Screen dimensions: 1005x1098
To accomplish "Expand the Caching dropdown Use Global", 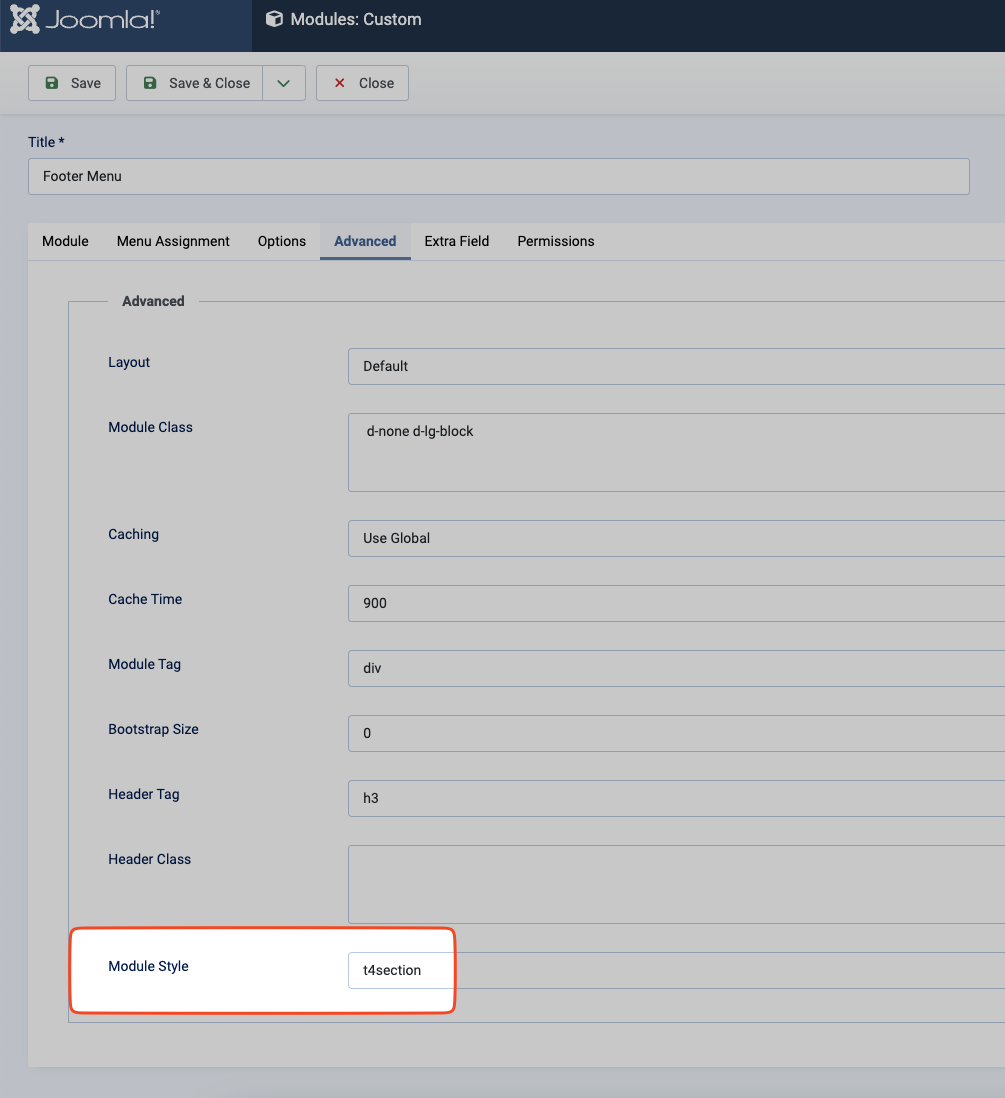I will 676,538.
